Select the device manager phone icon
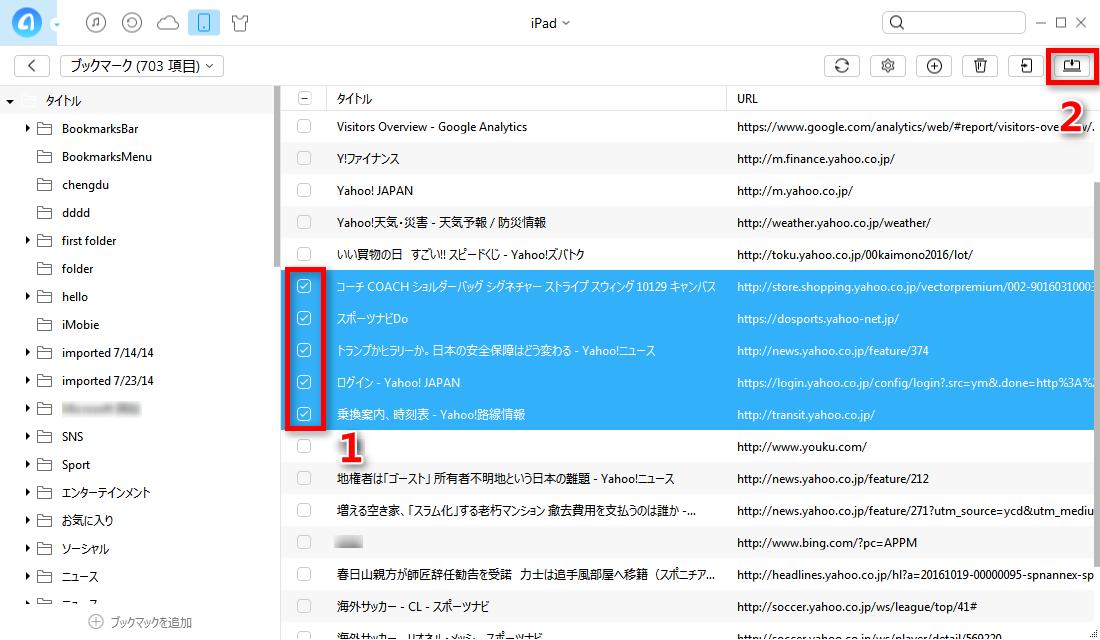 tap(203, 23)
